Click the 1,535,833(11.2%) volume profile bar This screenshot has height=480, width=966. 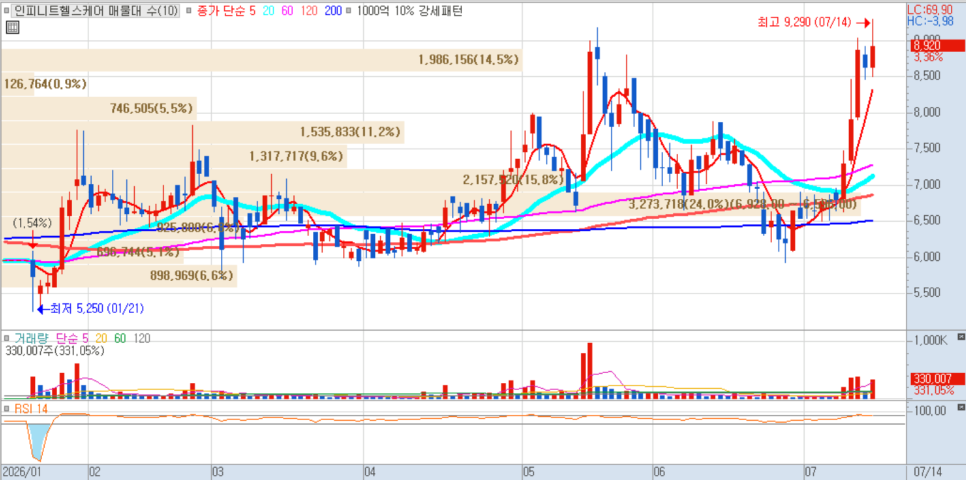(x=202, y=132)
